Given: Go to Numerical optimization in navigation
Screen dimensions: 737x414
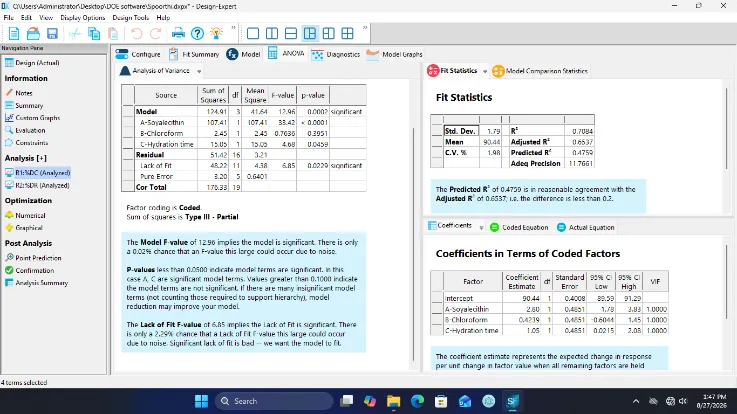Looking at the screenshot, I should pyautogui.click(x=30, y=215).
